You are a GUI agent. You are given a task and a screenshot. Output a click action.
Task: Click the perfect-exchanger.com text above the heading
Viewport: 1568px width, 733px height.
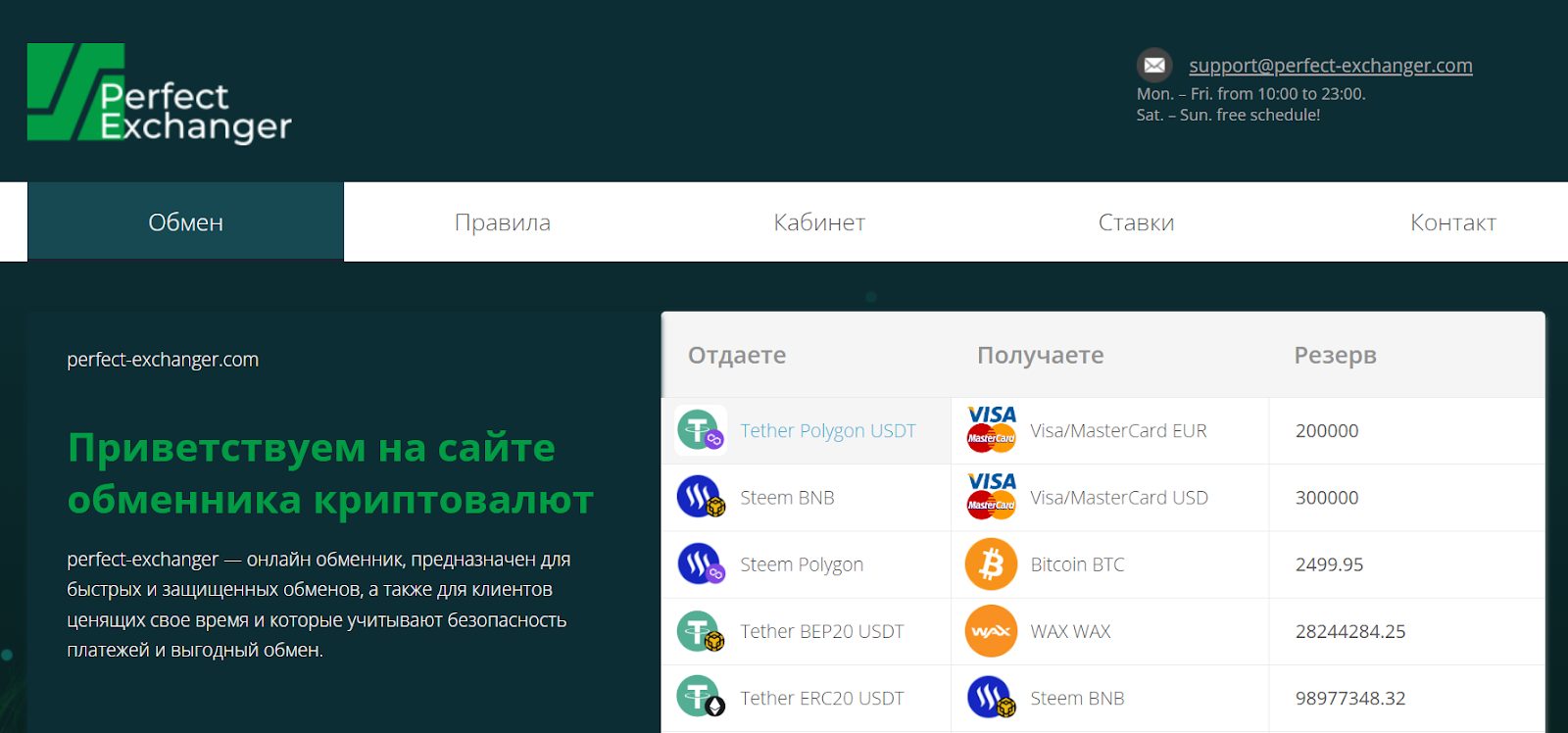coord(163,360)
